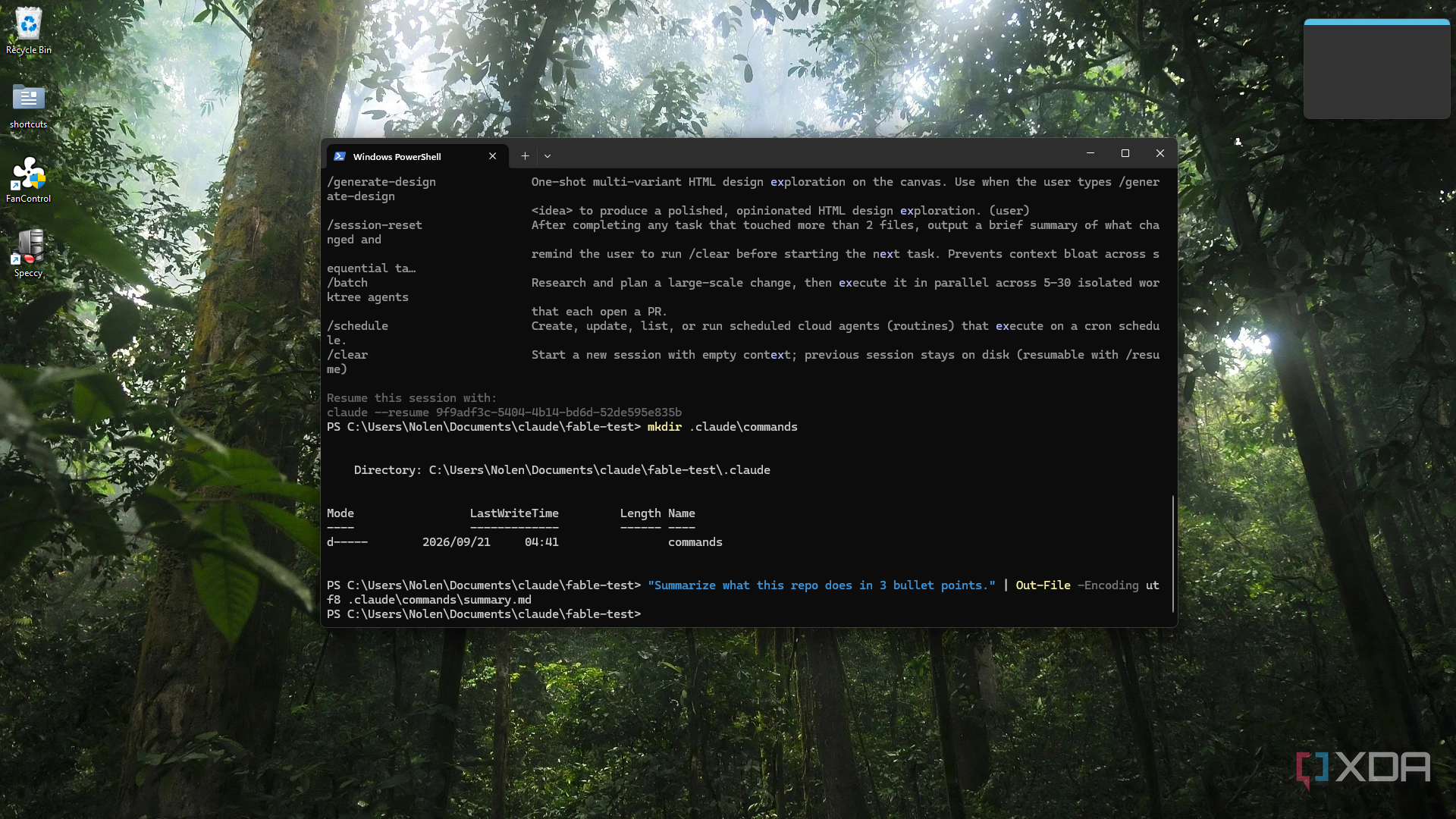Click the claude --resume session ID line

pos(504,413)
